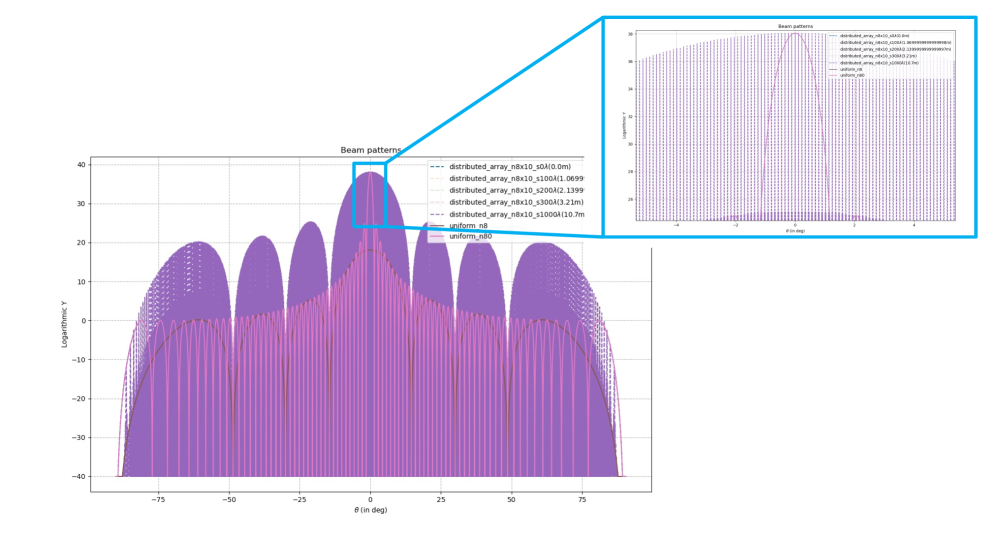Click the purple dashed s1000λ legend line swatch
The height and width of the screenshot is (540, 997).
click(x=437, y=214)
